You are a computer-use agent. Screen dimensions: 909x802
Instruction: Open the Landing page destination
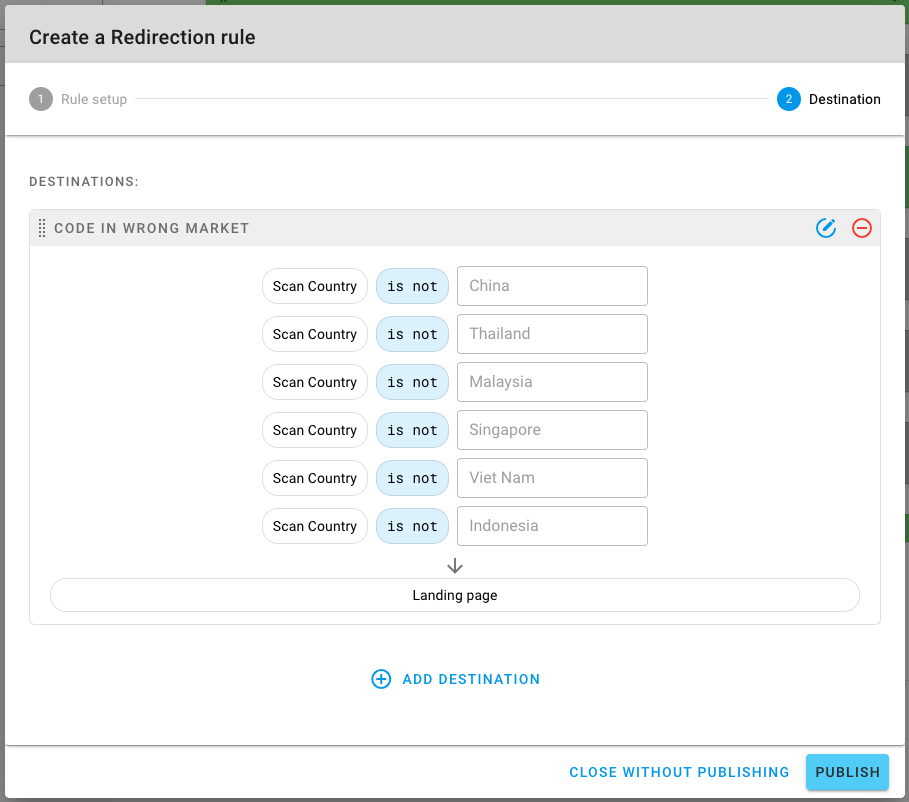tap(454, 595)
